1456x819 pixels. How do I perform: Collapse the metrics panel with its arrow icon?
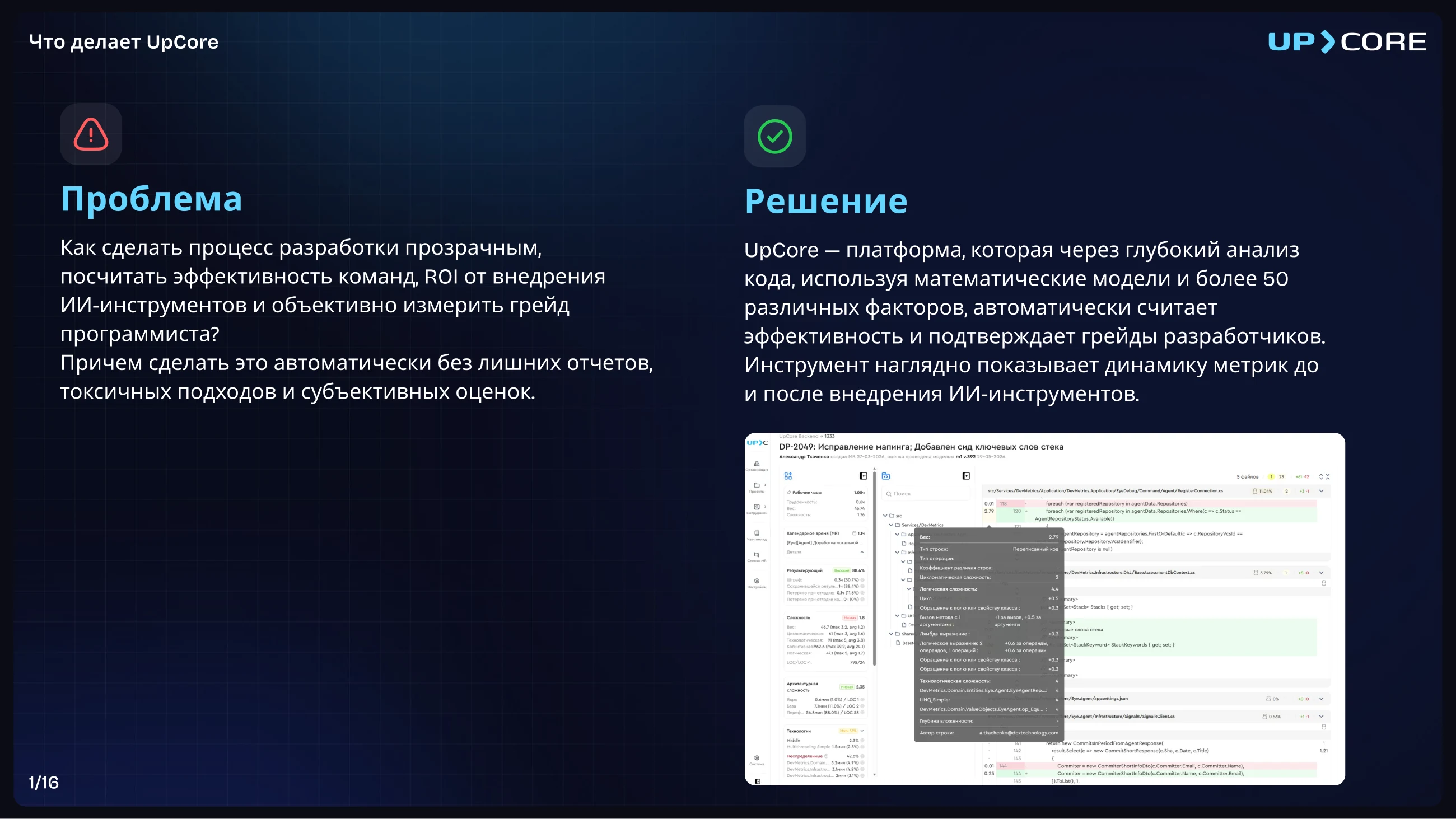coord(863,476)
